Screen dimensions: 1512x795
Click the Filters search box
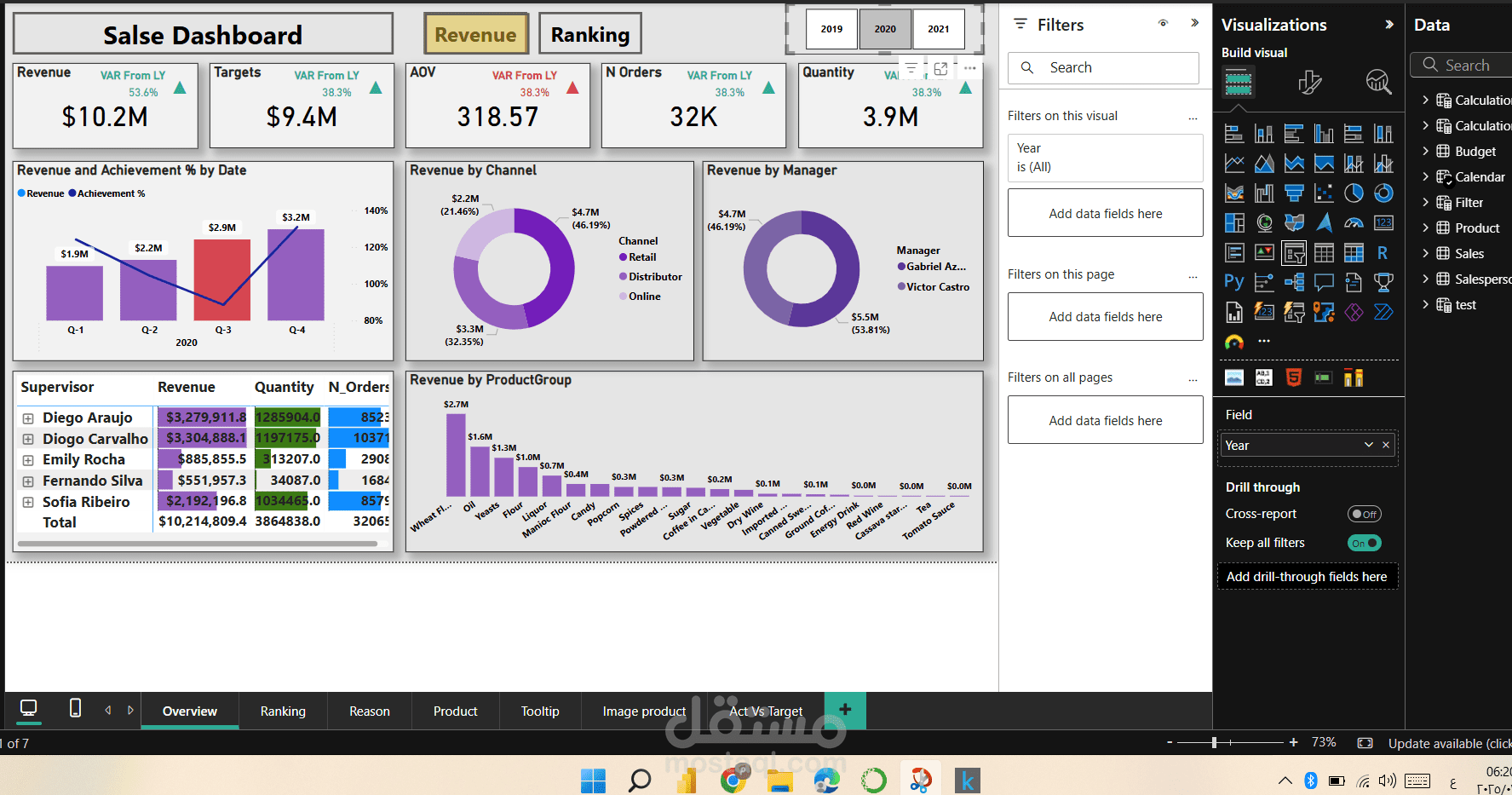[x=1103, y=68]
